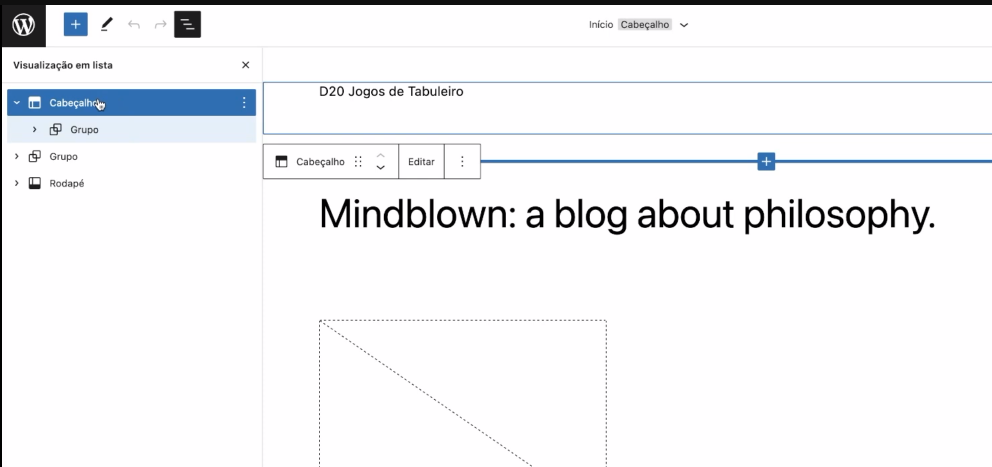992x467 pixels.
Task: Click the blue plus inserter on divider line
Action: click(x=766, y=161)
